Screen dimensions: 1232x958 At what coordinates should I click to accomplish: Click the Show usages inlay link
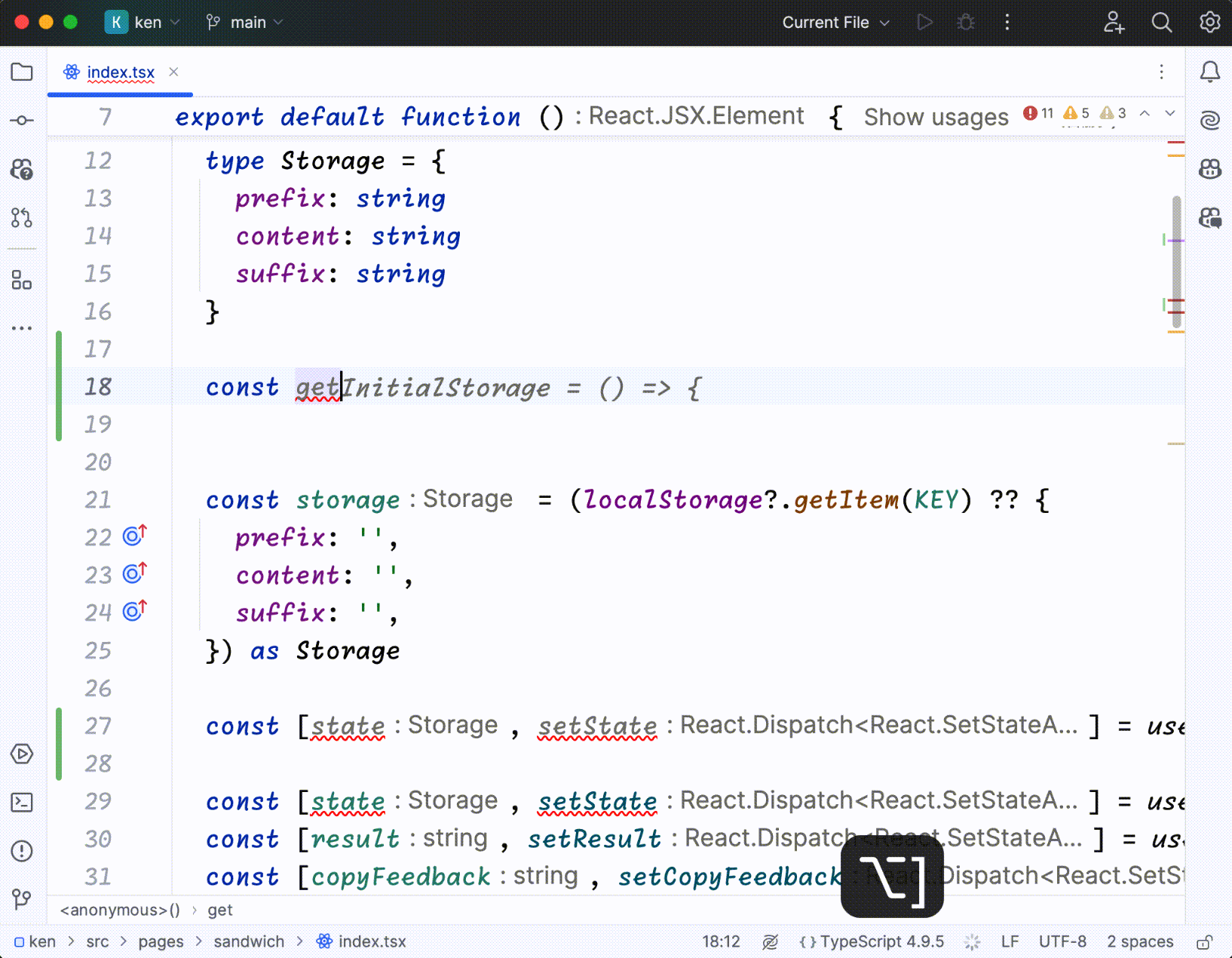[x=936, y=117]
